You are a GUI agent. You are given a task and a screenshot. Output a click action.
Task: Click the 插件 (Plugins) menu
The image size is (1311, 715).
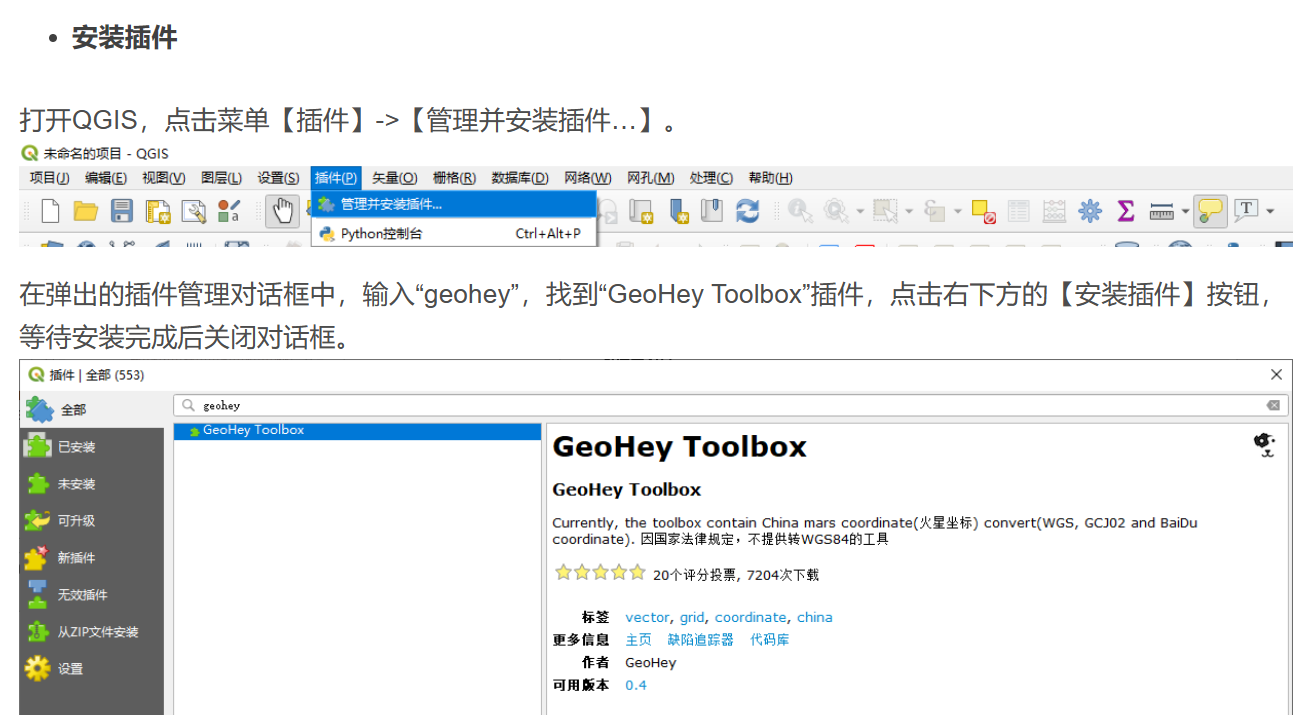point(336,178)
